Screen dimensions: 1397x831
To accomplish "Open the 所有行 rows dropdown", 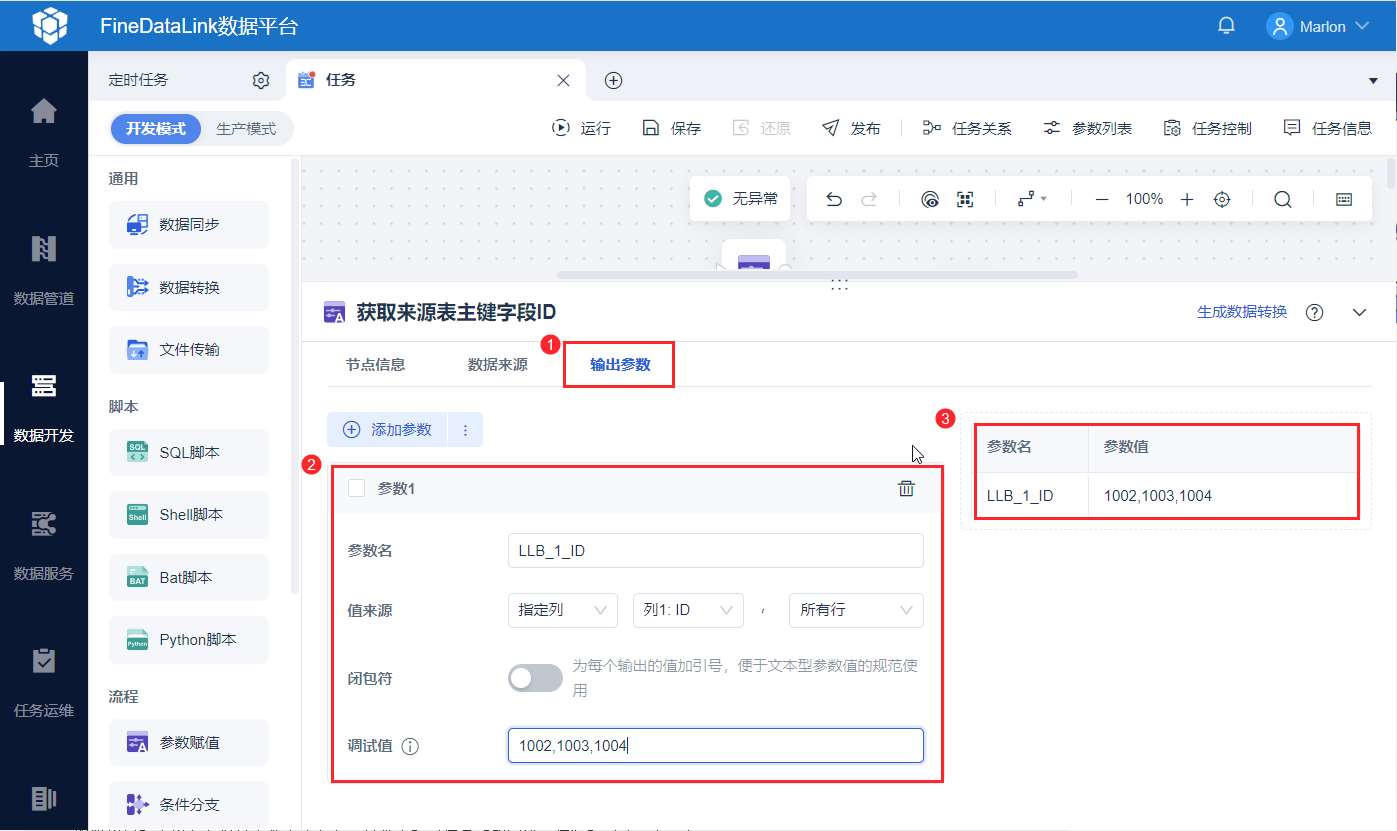I will pos(856,610).
